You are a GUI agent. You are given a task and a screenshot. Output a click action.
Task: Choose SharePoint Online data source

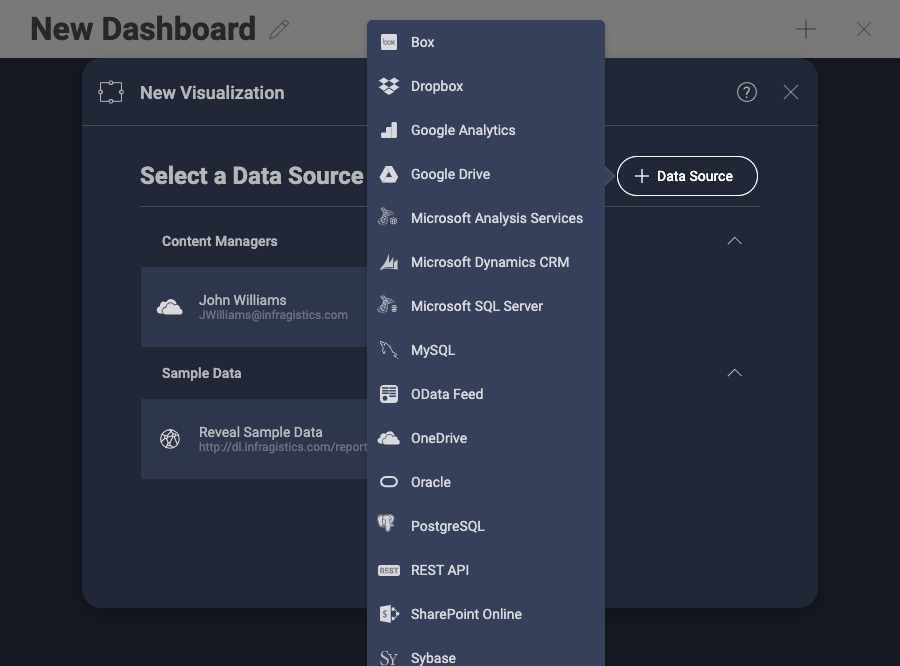coord(486,614)
